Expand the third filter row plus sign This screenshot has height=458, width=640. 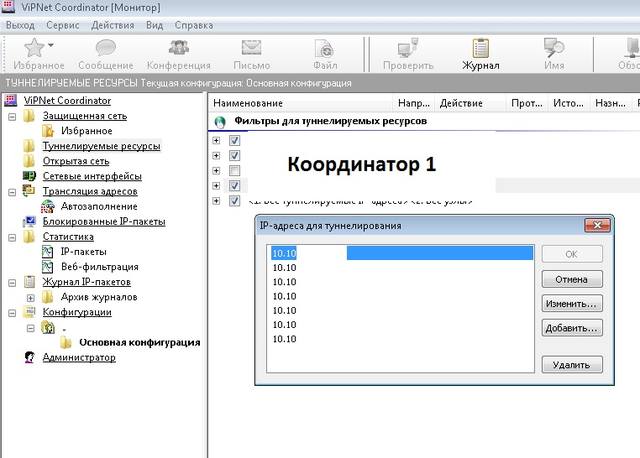pos(216,171)
